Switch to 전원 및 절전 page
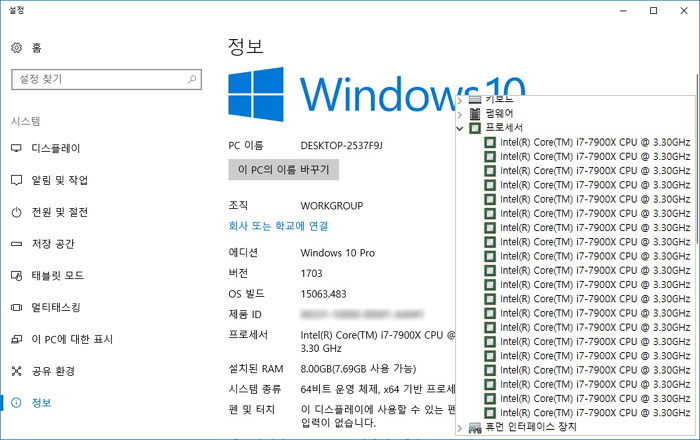The image size is (700, 440). (x=59, y=212)
